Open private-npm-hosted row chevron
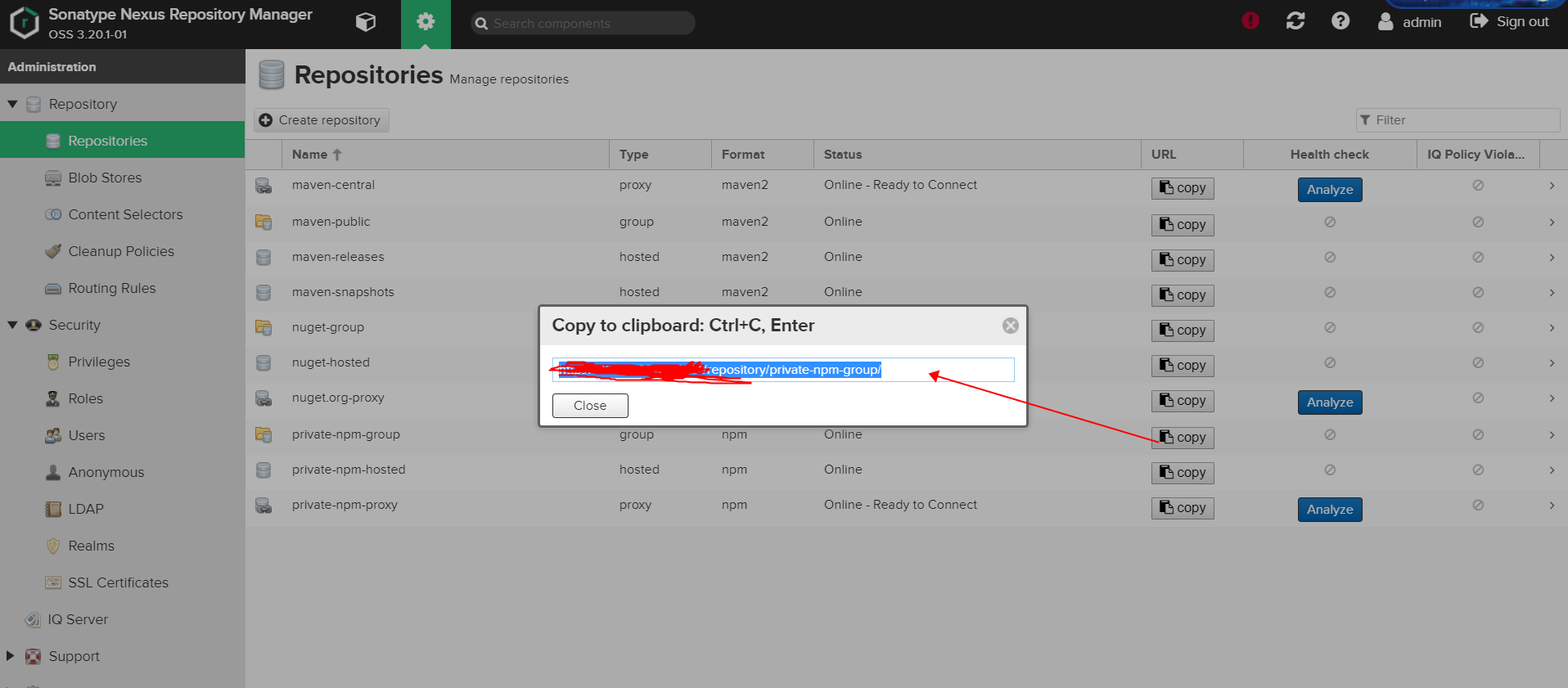1568x688 pixels. pyautogui.click(x=1552, y=470)
